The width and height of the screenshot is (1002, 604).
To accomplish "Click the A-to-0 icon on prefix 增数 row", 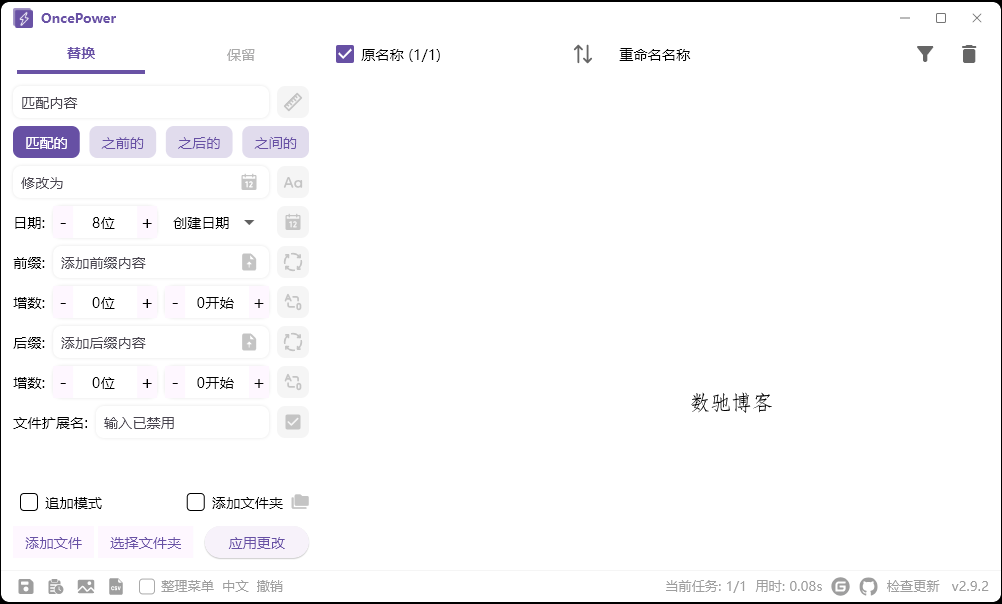I will click(x=293, y=302).
